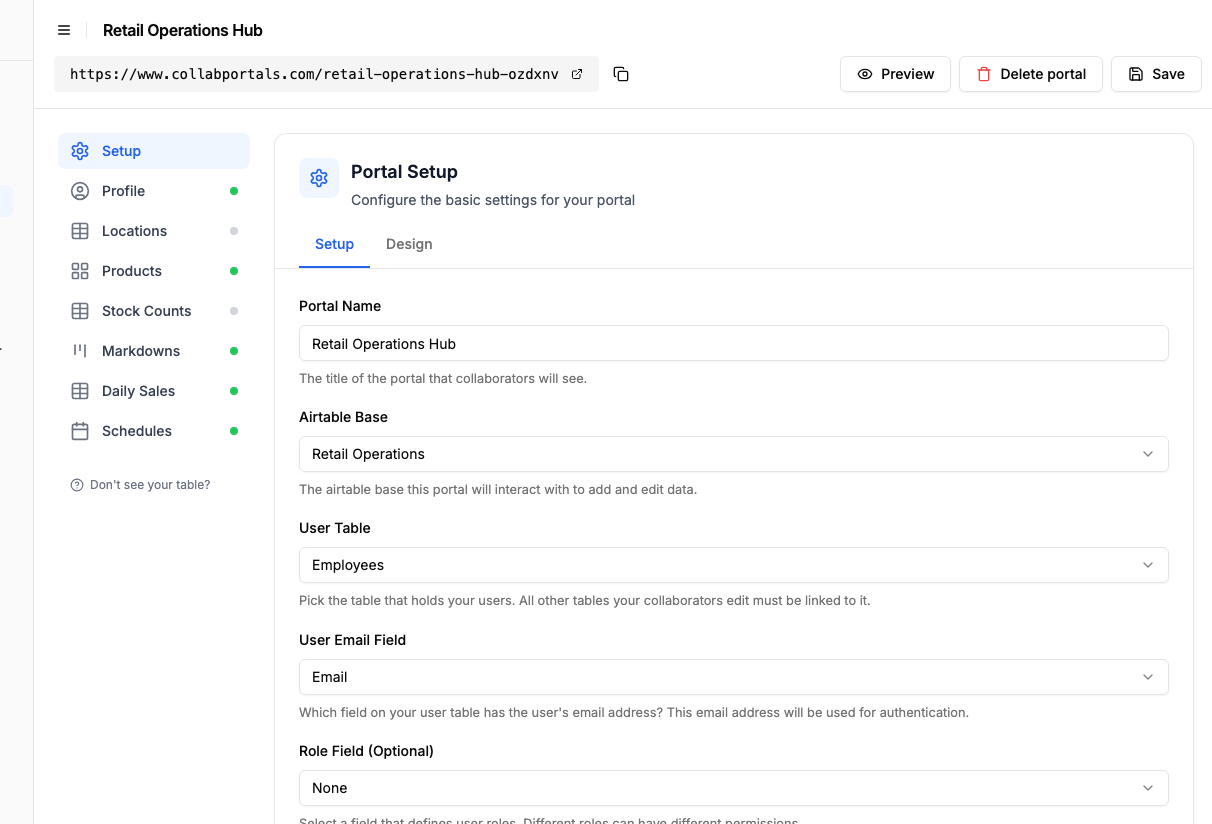Open the Role Field dropdown
This screenshot has width=1212, height=824.
coord(733,788)
